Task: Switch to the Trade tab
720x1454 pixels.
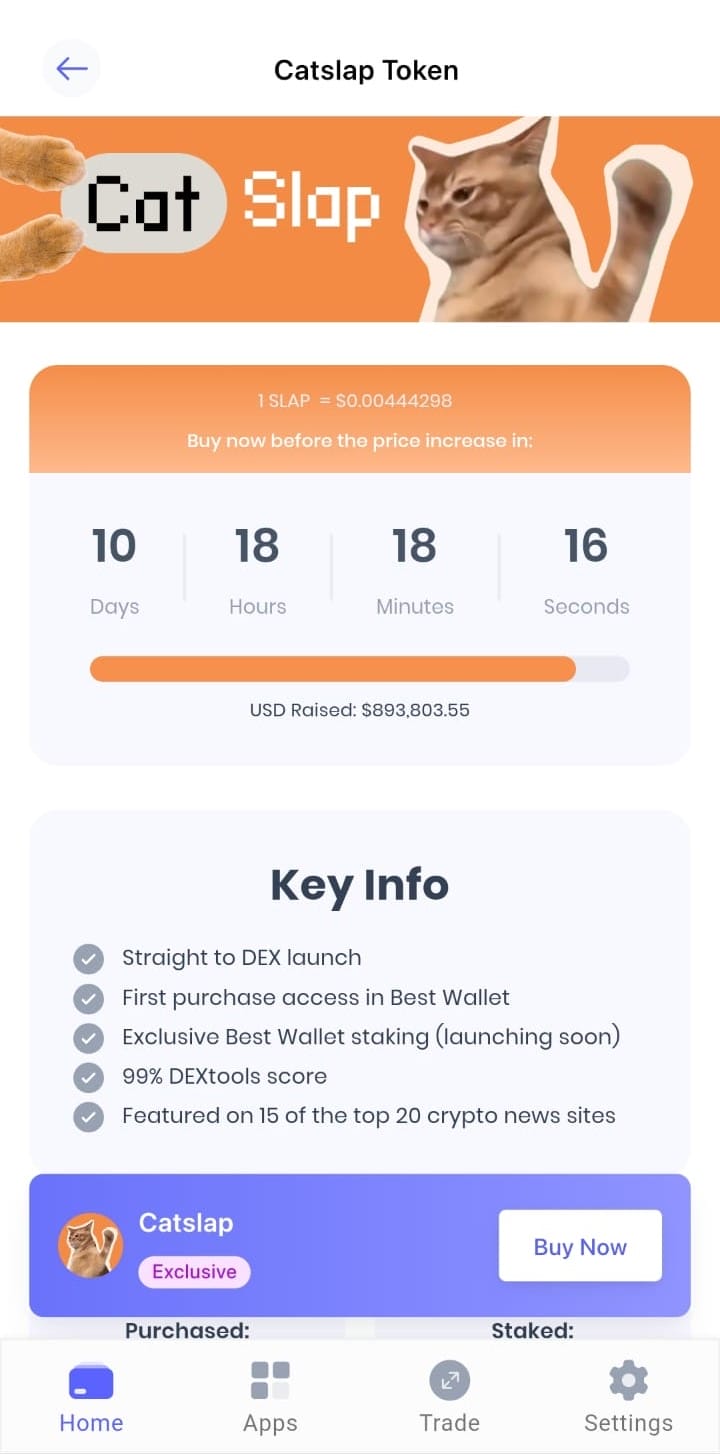Action: [449, 1395]
